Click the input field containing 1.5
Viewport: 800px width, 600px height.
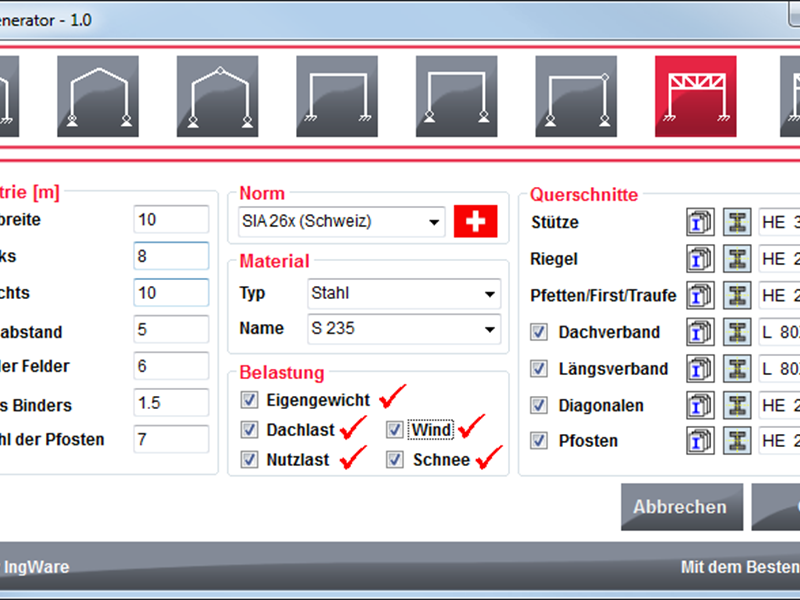tap(170, 403)
